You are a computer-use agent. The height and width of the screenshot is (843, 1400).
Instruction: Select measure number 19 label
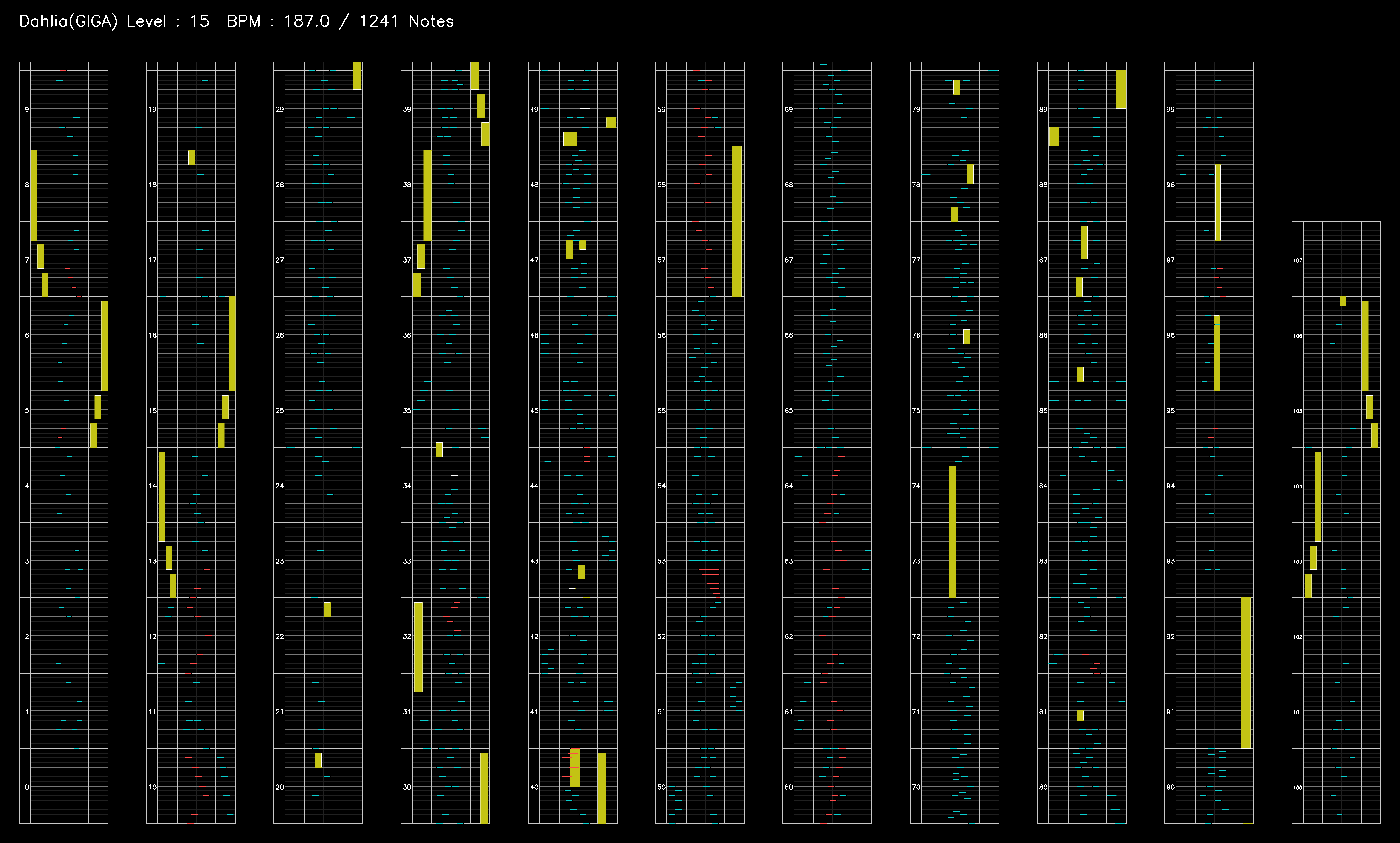click(152, 109)
